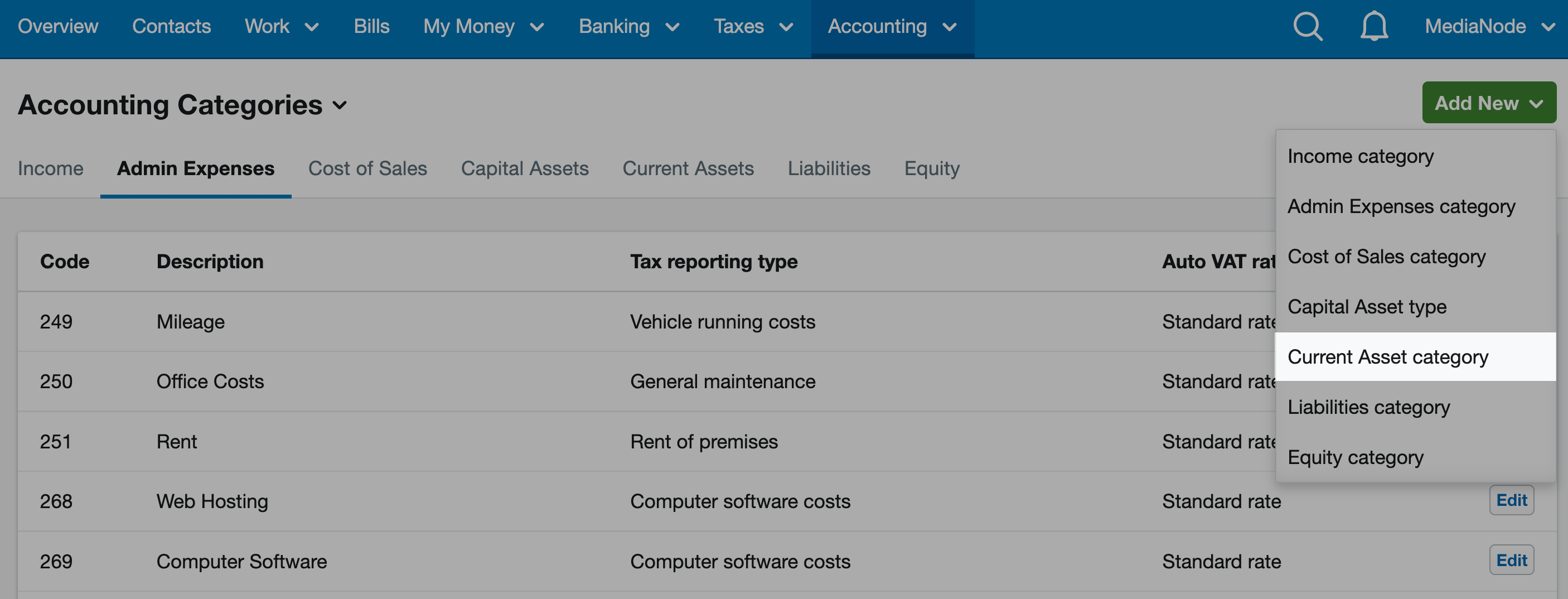Choose Equity category menu item

click(x=1415, y=457)
